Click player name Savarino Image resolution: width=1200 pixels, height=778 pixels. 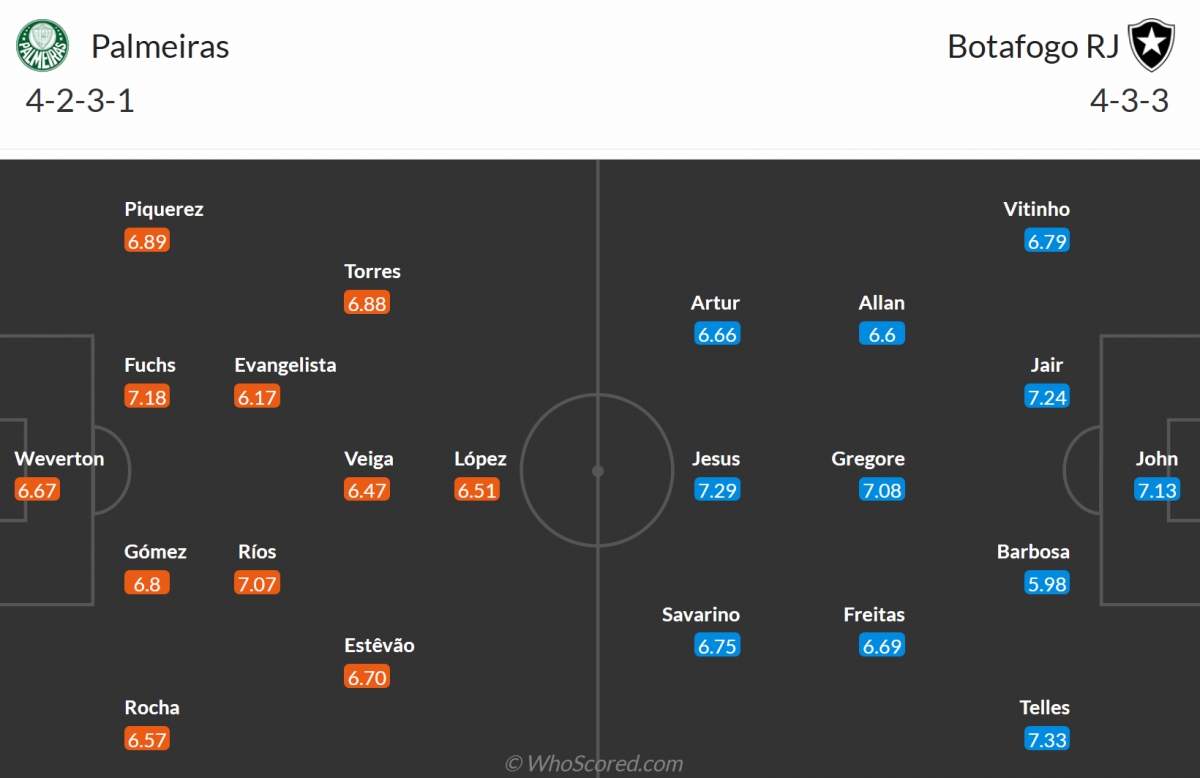pos(701,615)
